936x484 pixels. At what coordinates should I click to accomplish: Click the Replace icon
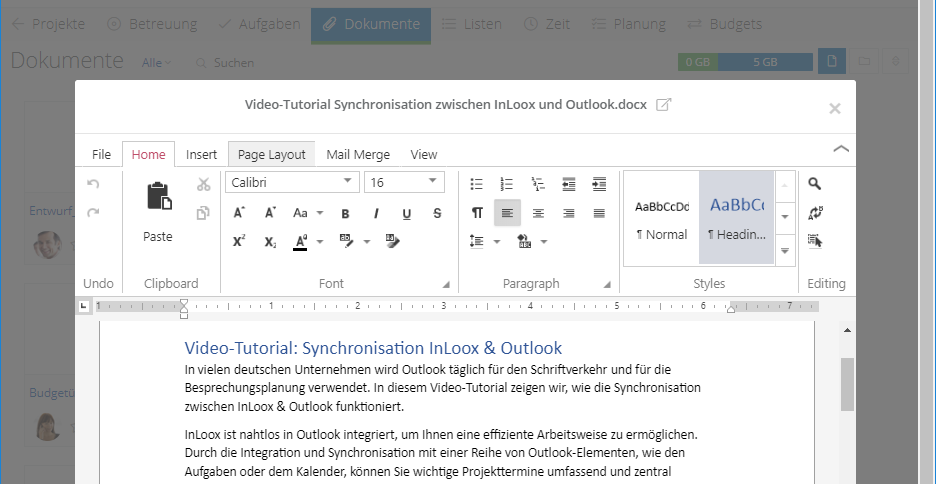tap(814, 212)
